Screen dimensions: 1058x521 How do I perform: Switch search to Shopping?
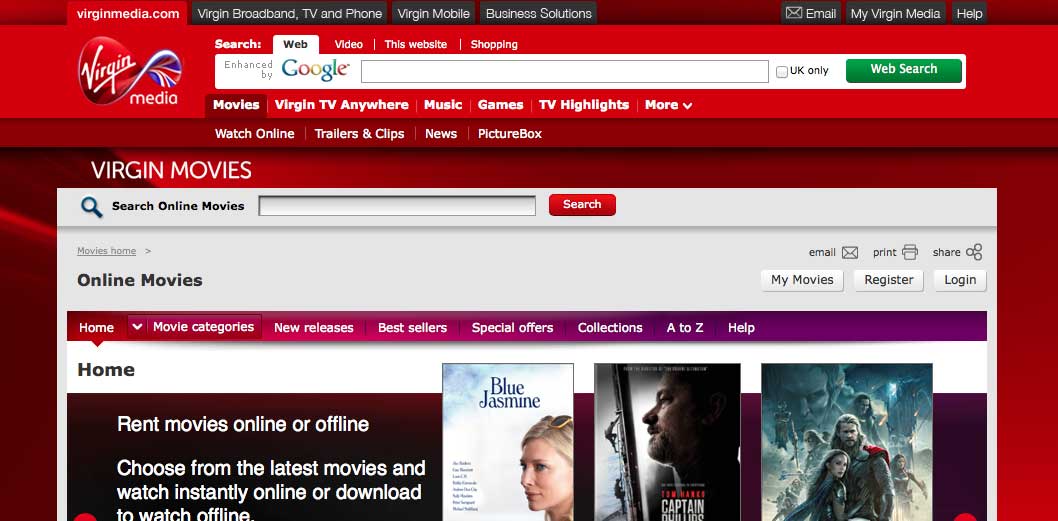(x=494, y=45)
